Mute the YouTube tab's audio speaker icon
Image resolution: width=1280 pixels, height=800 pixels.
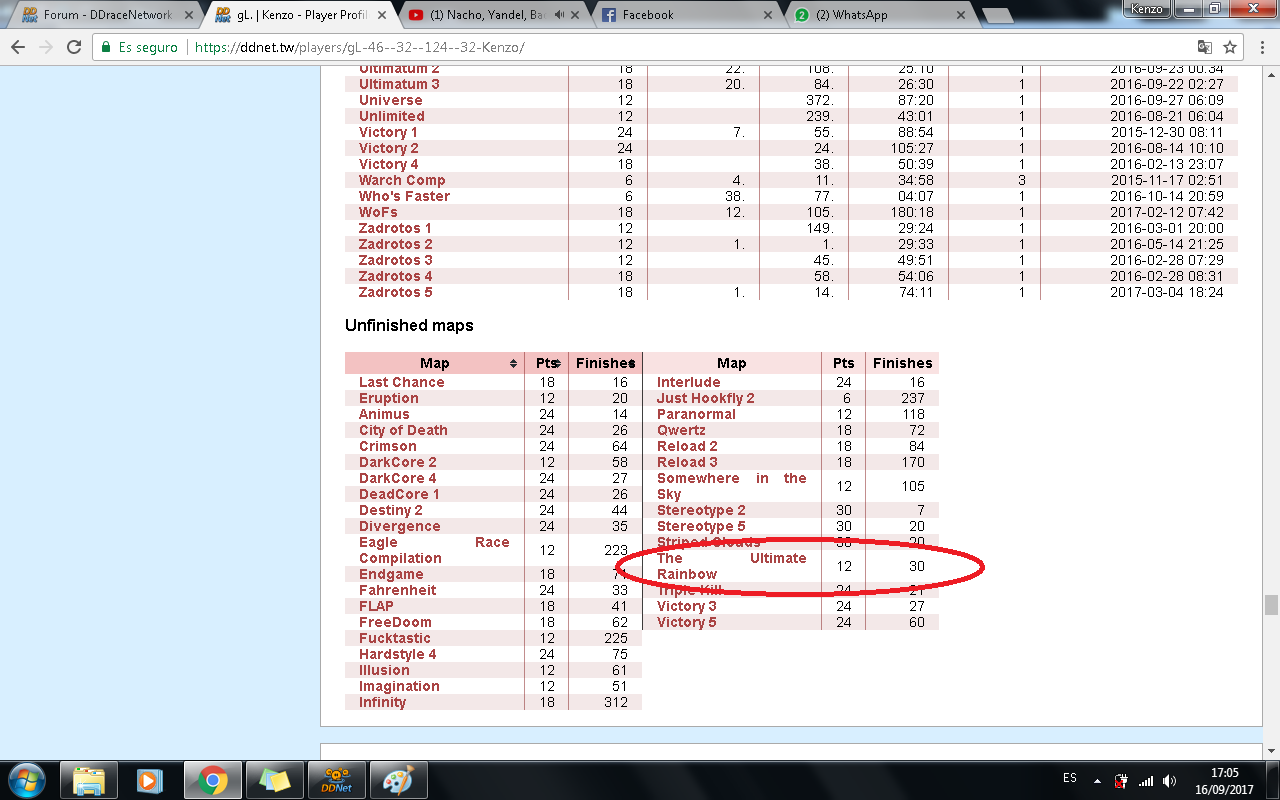(x=560, y=15)
